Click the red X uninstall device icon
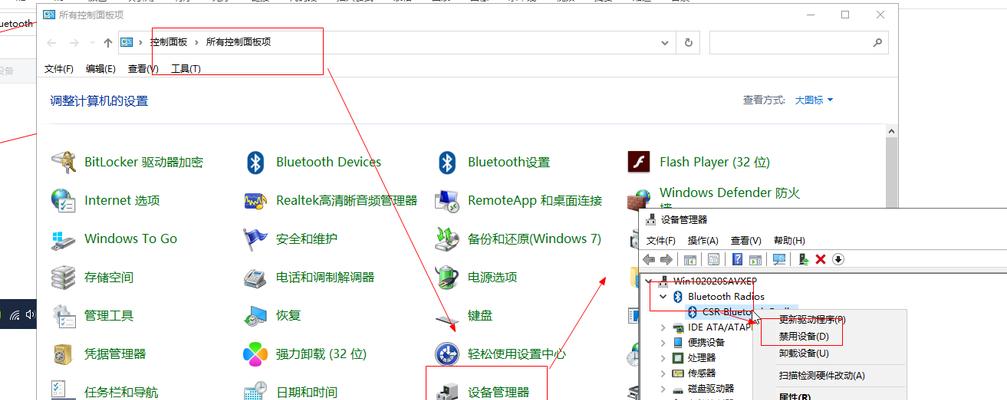 [x=820, y=259]
